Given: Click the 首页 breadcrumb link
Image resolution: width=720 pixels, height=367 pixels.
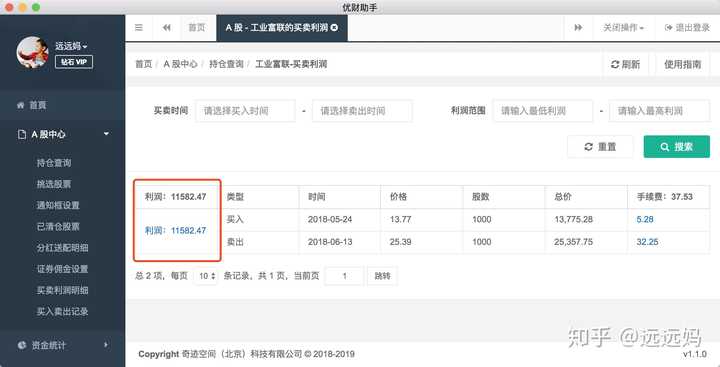Looking at the screenshot, I should click(x=143, y=64).
